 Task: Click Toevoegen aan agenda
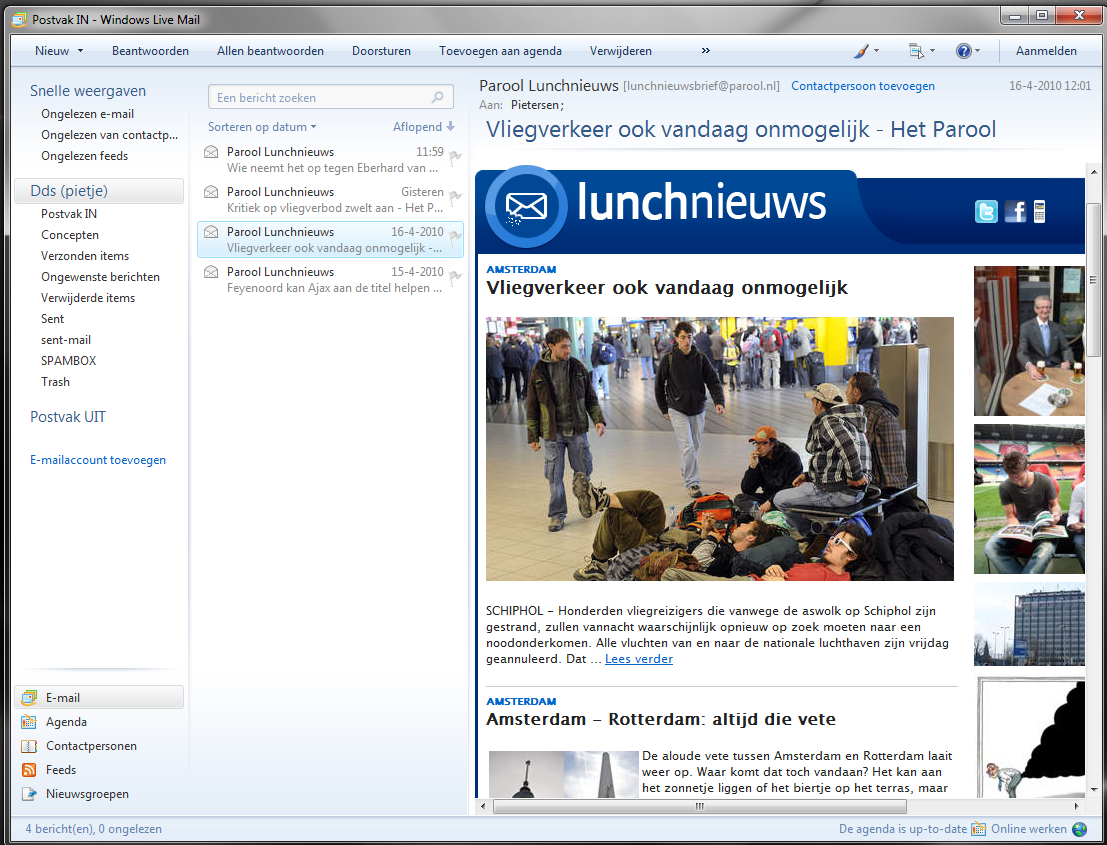click(501, 51)
